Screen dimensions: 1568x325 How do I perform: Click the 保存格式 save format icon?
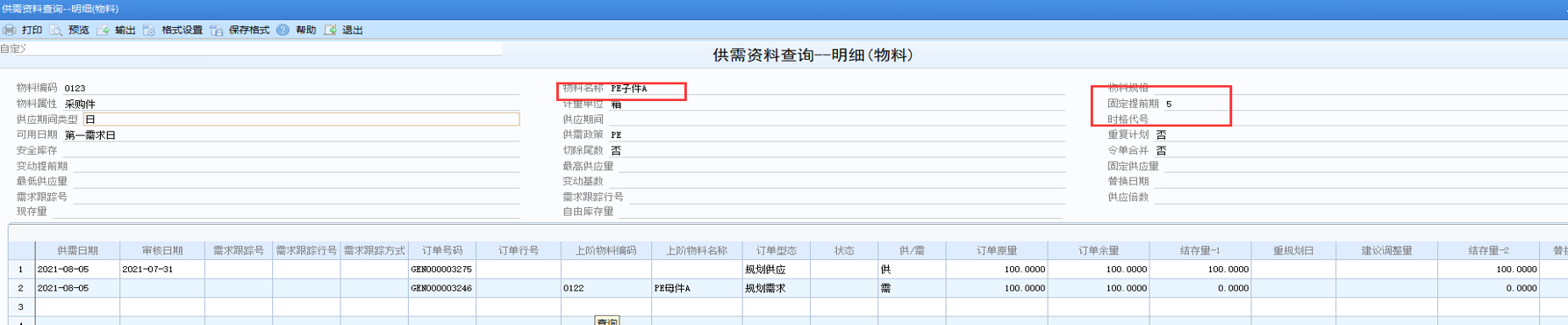point(216,30)
